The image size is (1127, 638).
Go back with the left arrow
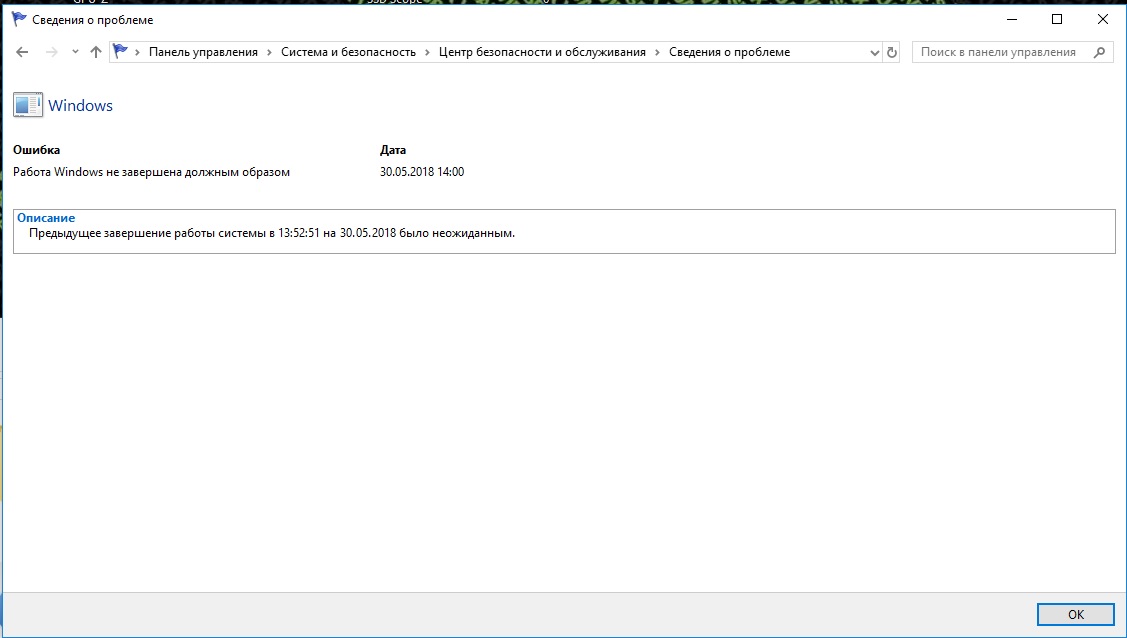click(x=22, y=52)
